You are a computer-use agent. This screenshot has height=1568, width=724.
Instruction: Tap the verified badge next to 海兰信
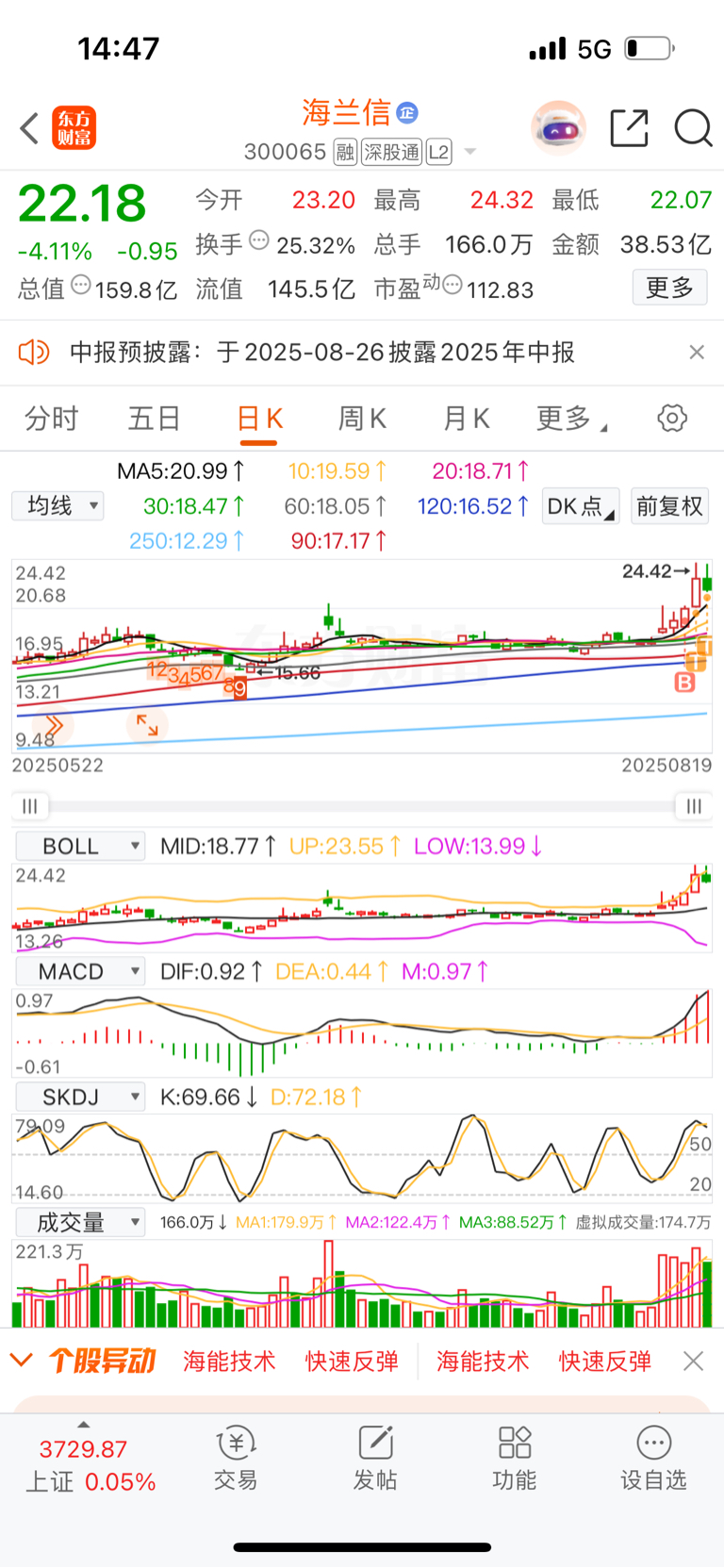pos(406,112)
